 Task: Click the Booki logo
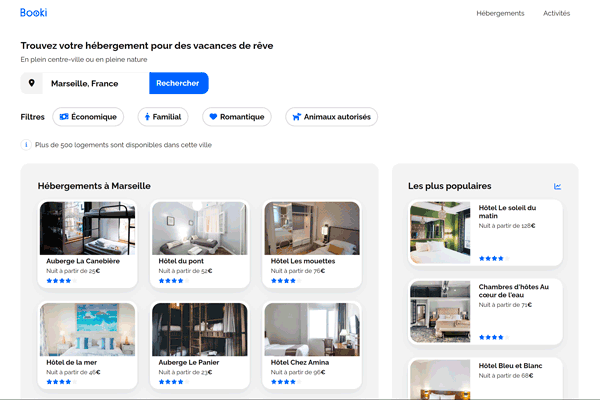click(x=34, y=13)
